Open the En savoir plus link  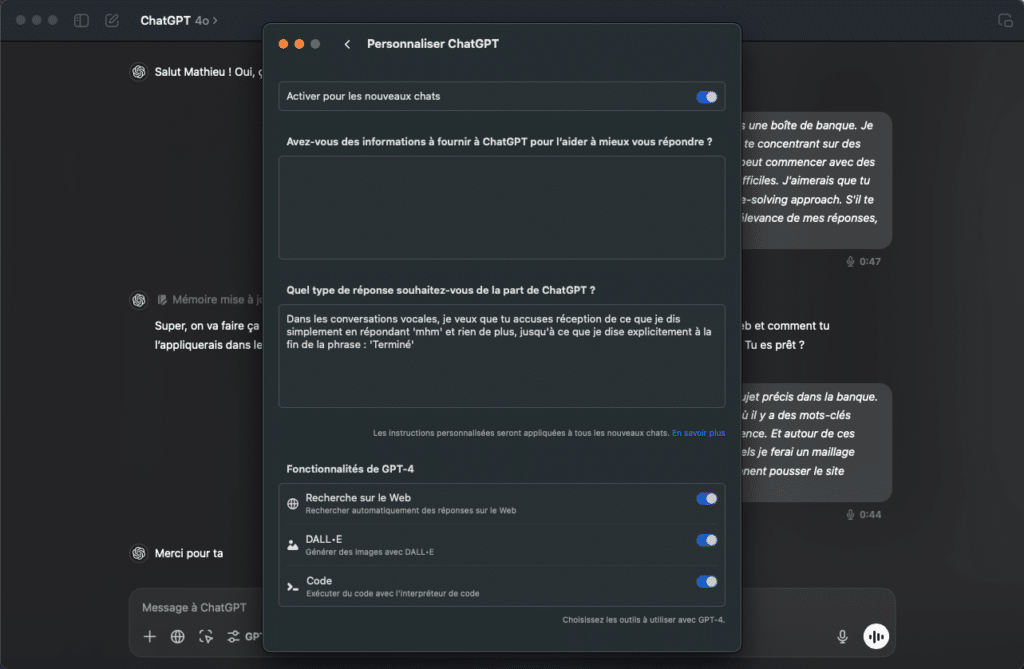pyautogui.click(x=698, y=433)
